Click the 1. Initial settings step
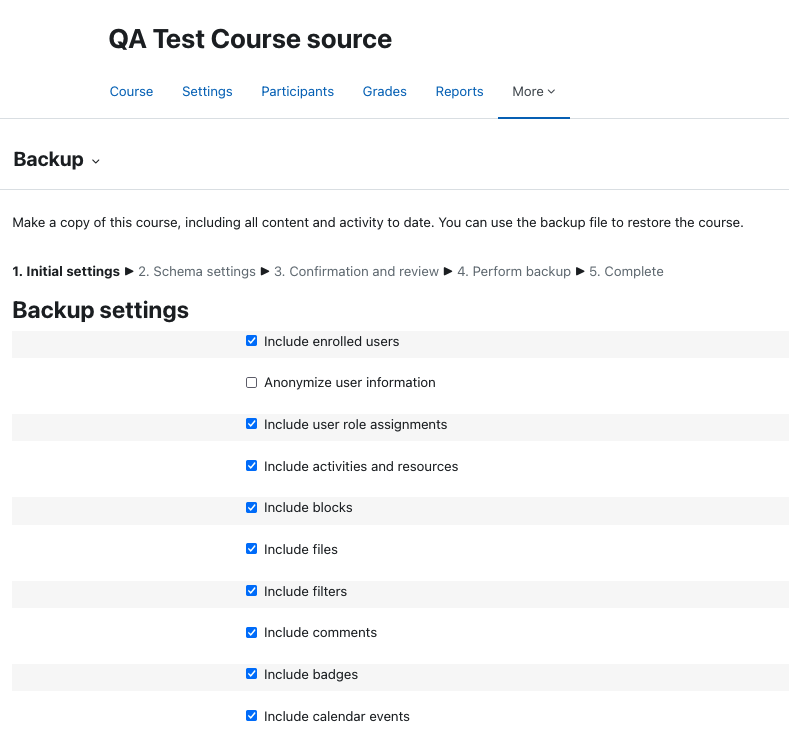Image resolution: width=789 pixels, height=732 pixels. click(66, 271)
